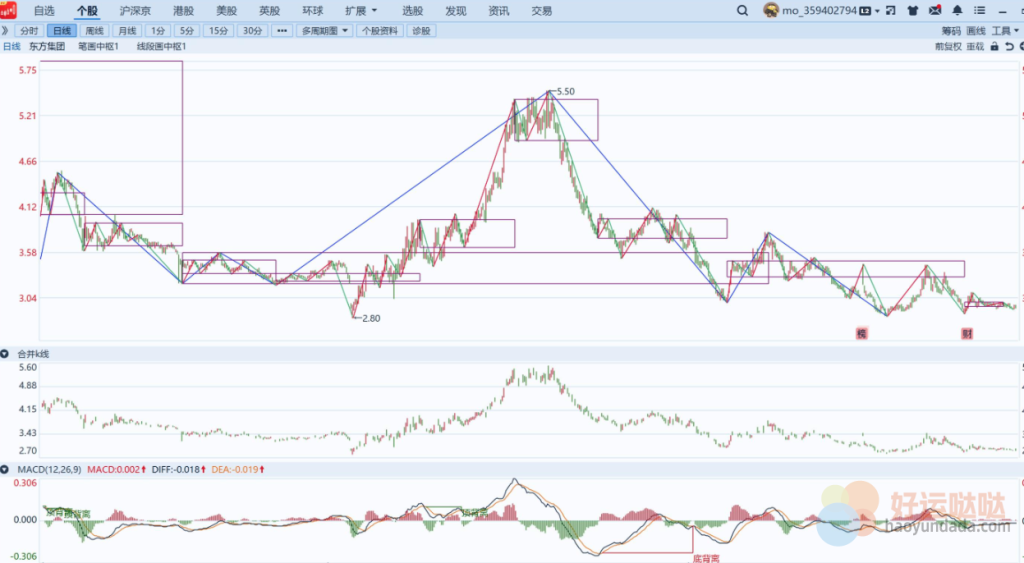
Task: Select the 日线 daily period
Action: coord(62,31)
